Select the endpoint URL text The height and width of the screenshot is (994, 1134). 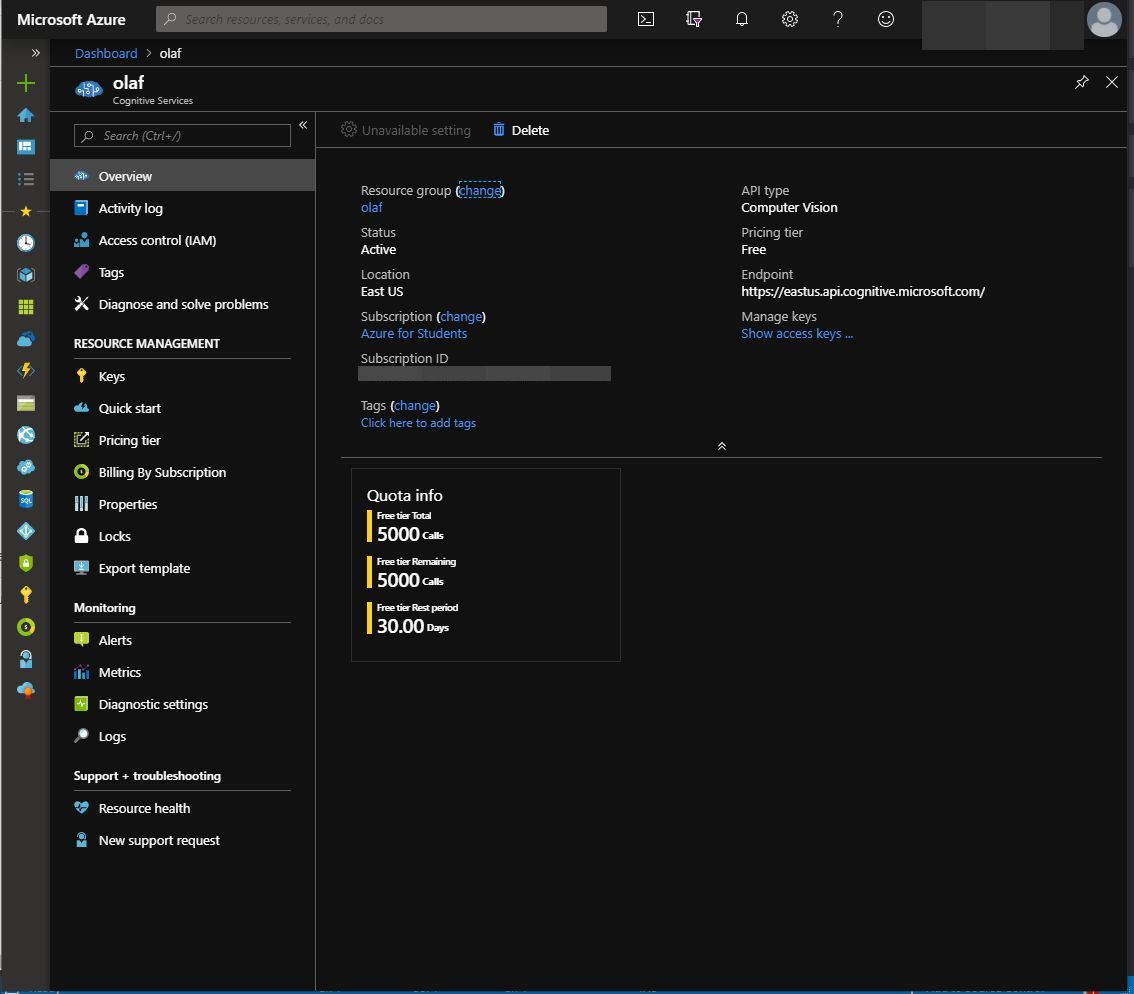click(x=863, y=292)
